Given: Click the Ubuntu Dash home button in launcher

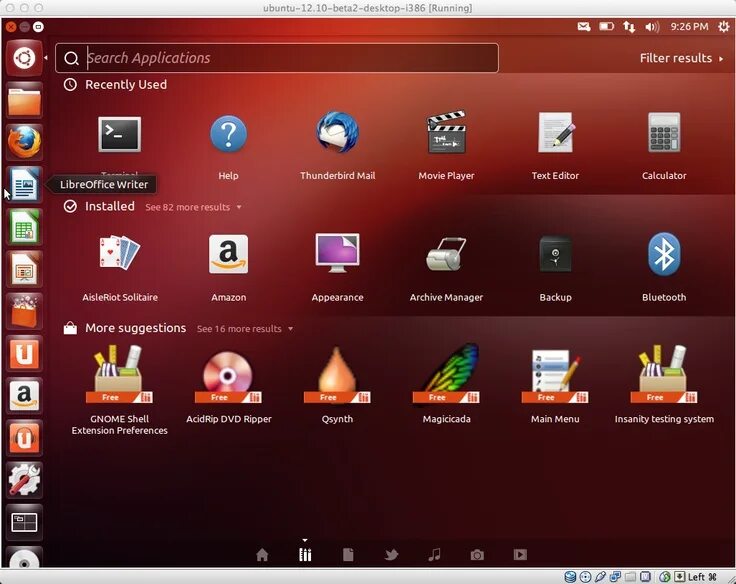Looking at the screenshot, I should [x=24, y=58].
